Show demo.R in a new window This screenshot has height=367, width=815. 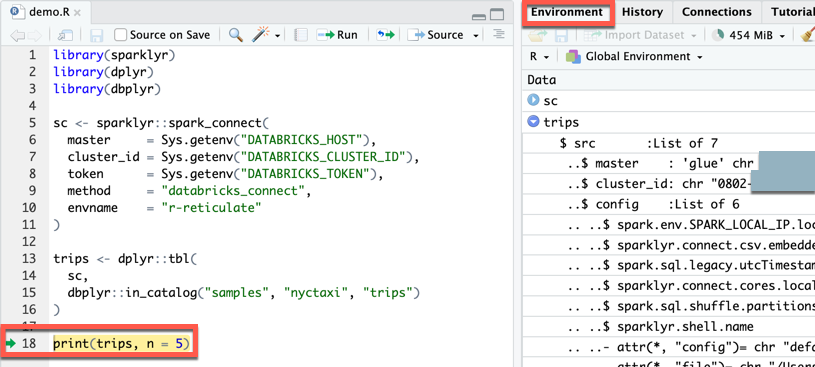65,35
